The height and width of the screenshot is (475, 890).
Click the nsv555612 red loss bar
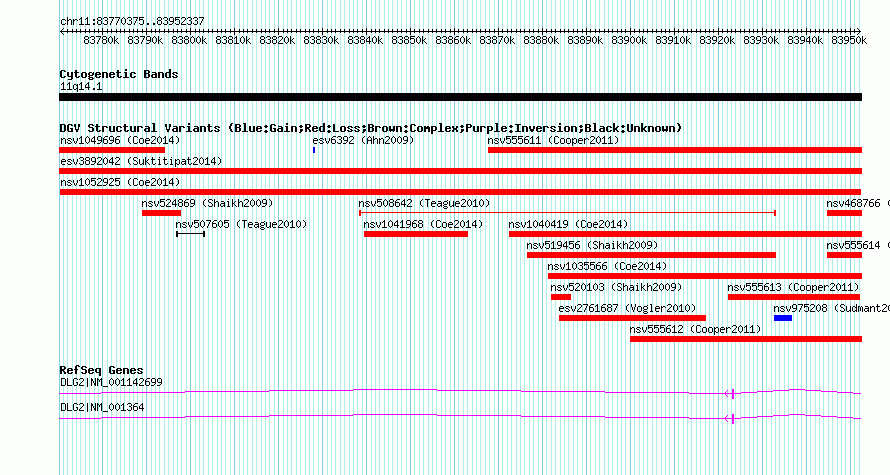point(746,339)
